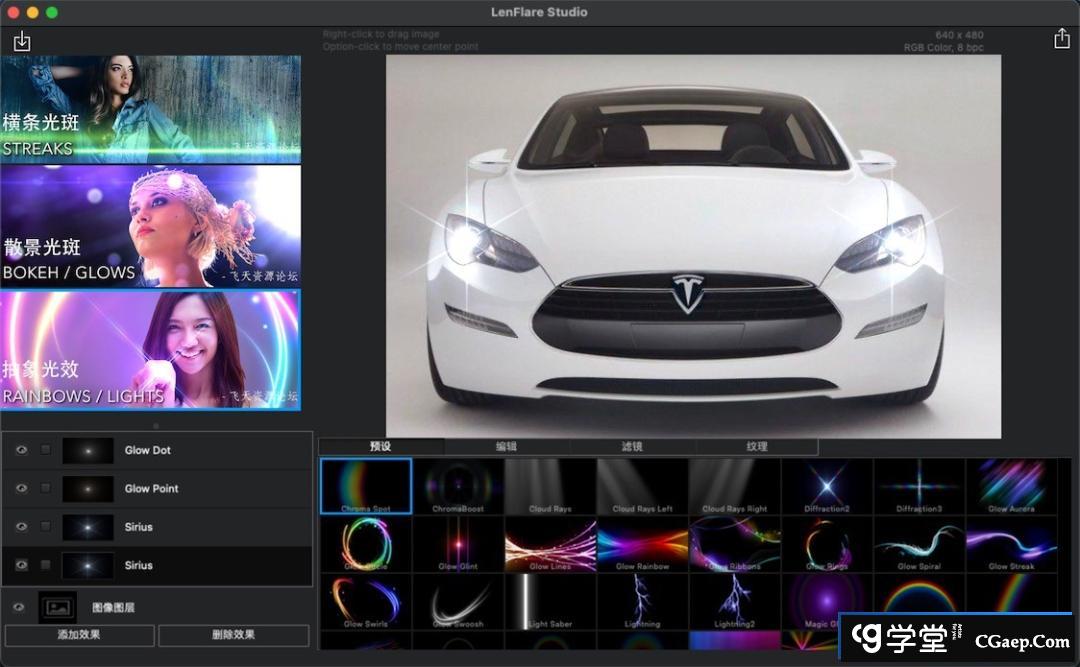This screenshot has height=667, width=1080.
Task: Pick the Light Saber preset
Action: (x=550, y=601)
